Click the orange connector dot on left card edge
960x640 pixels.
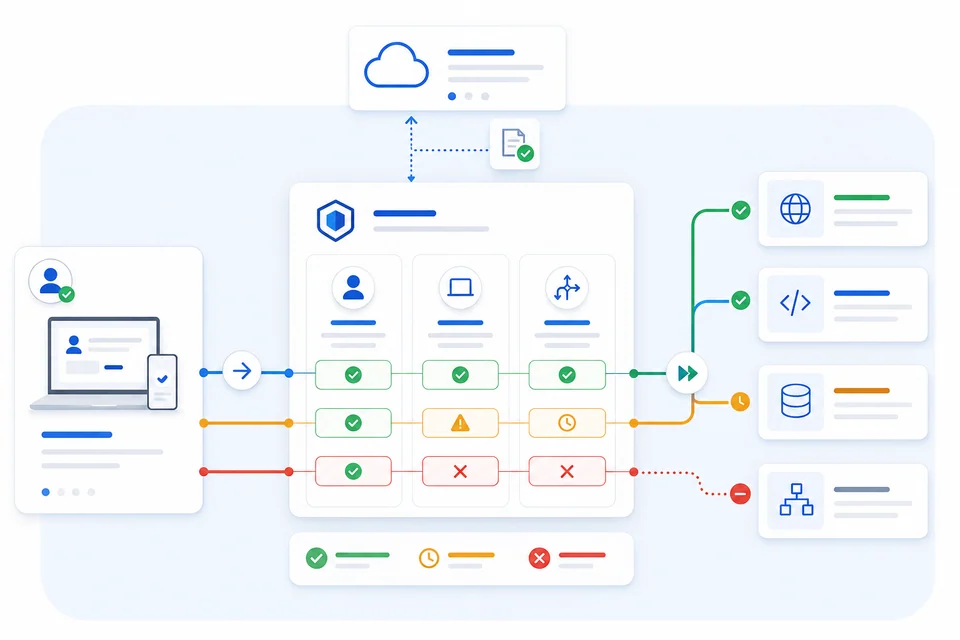[x=204, y=423]
